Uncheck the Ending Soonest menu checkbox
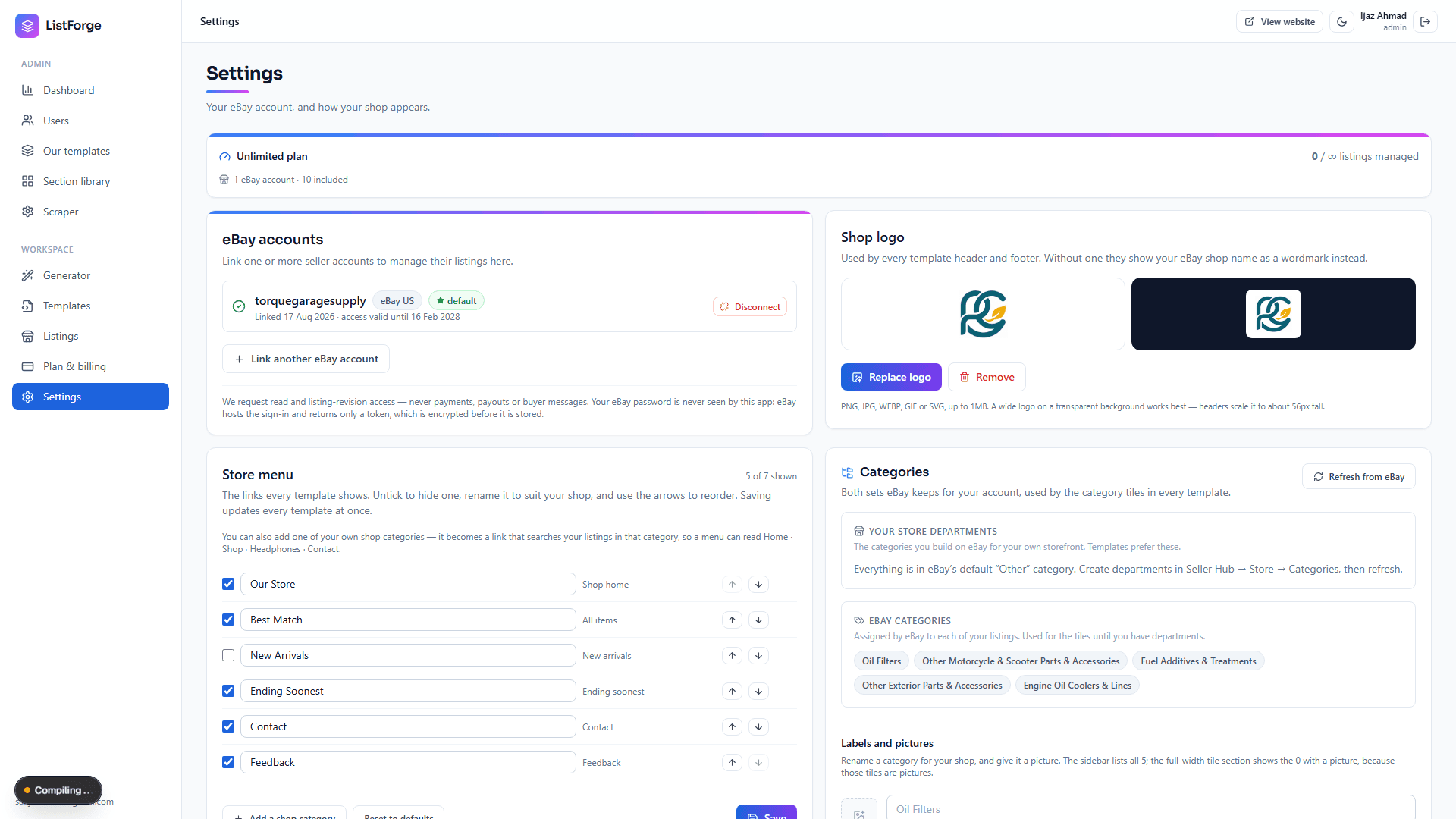Viewport: 1456px width, 819px height. pyautogui.click(x=228, y=691)
